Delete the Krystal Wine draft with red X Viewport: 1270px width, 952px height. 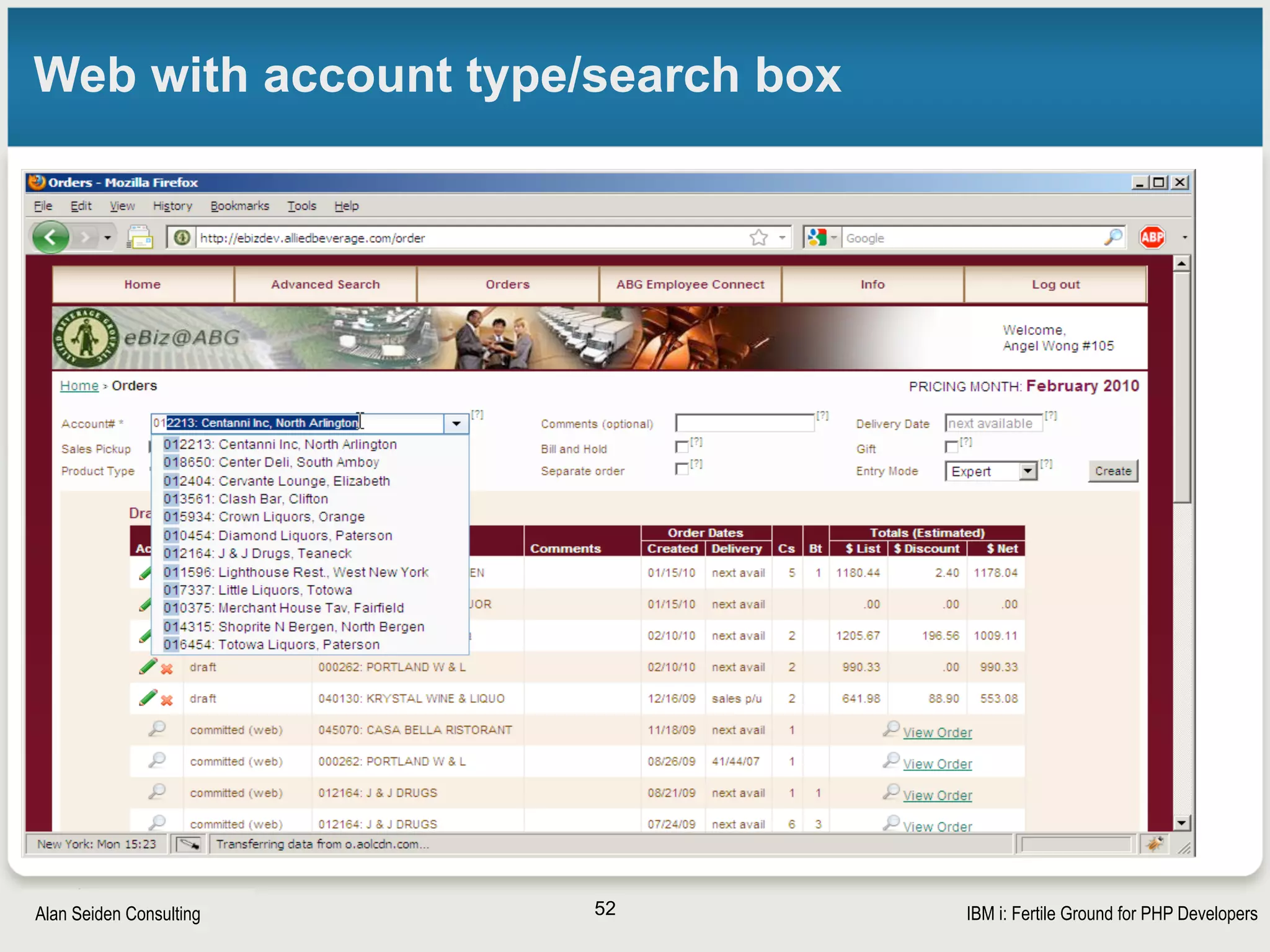pos(167,700)
